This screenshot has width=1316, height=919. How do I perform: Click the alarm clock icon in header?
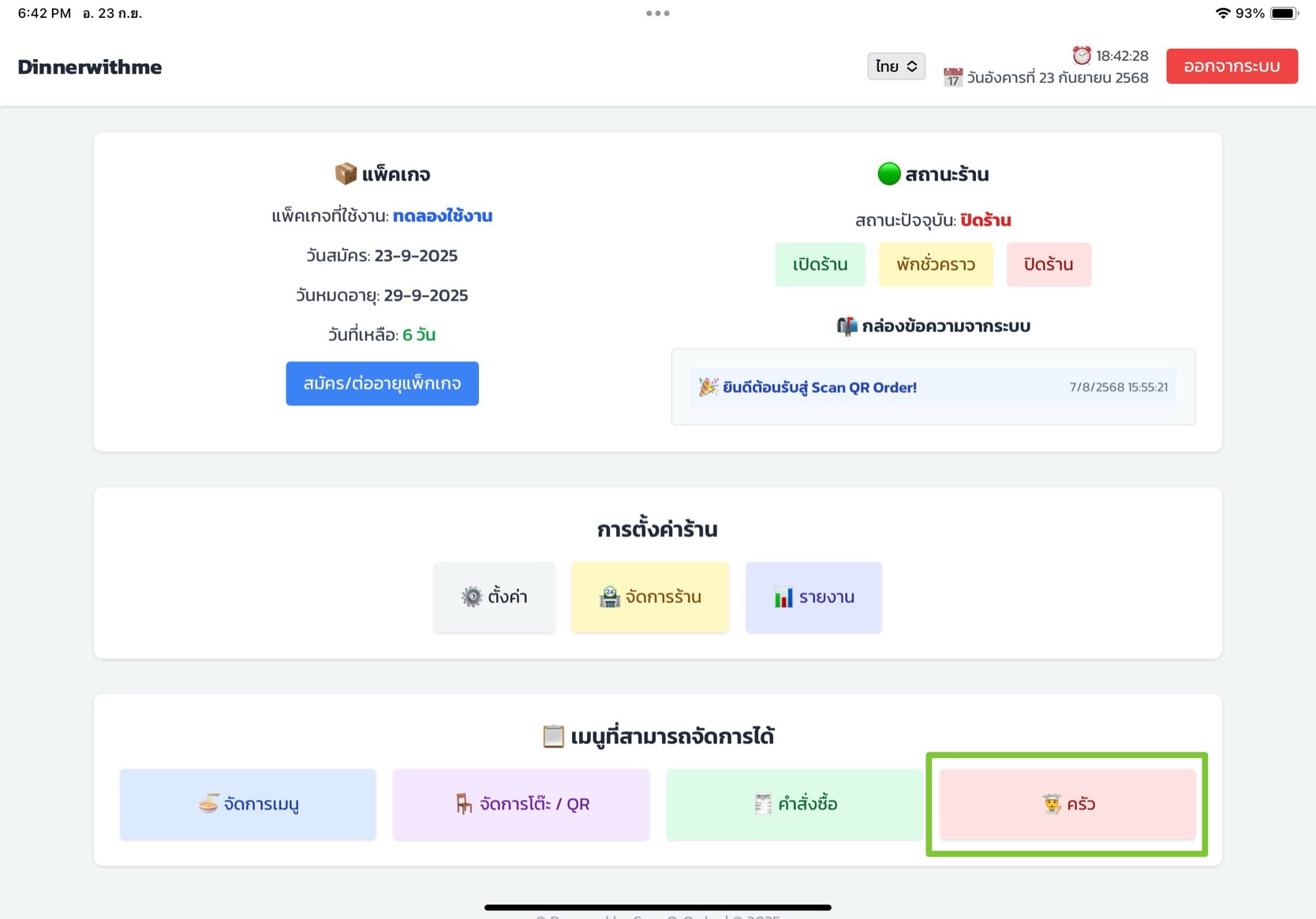click(1081, 55)
